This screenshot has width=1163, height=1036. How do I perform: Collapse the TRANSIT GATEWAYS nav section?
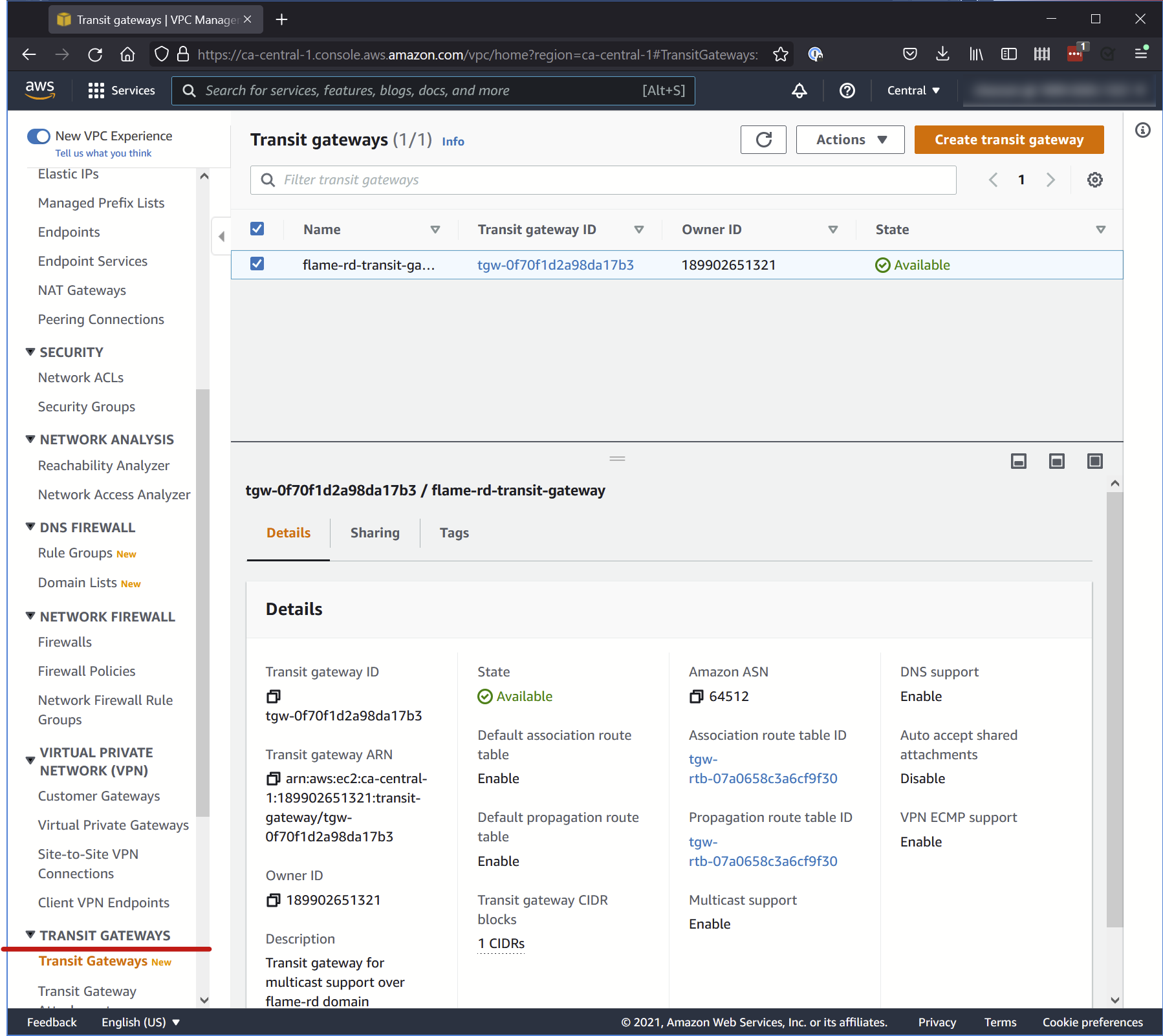pyautogui.click(x=30, y=935)
